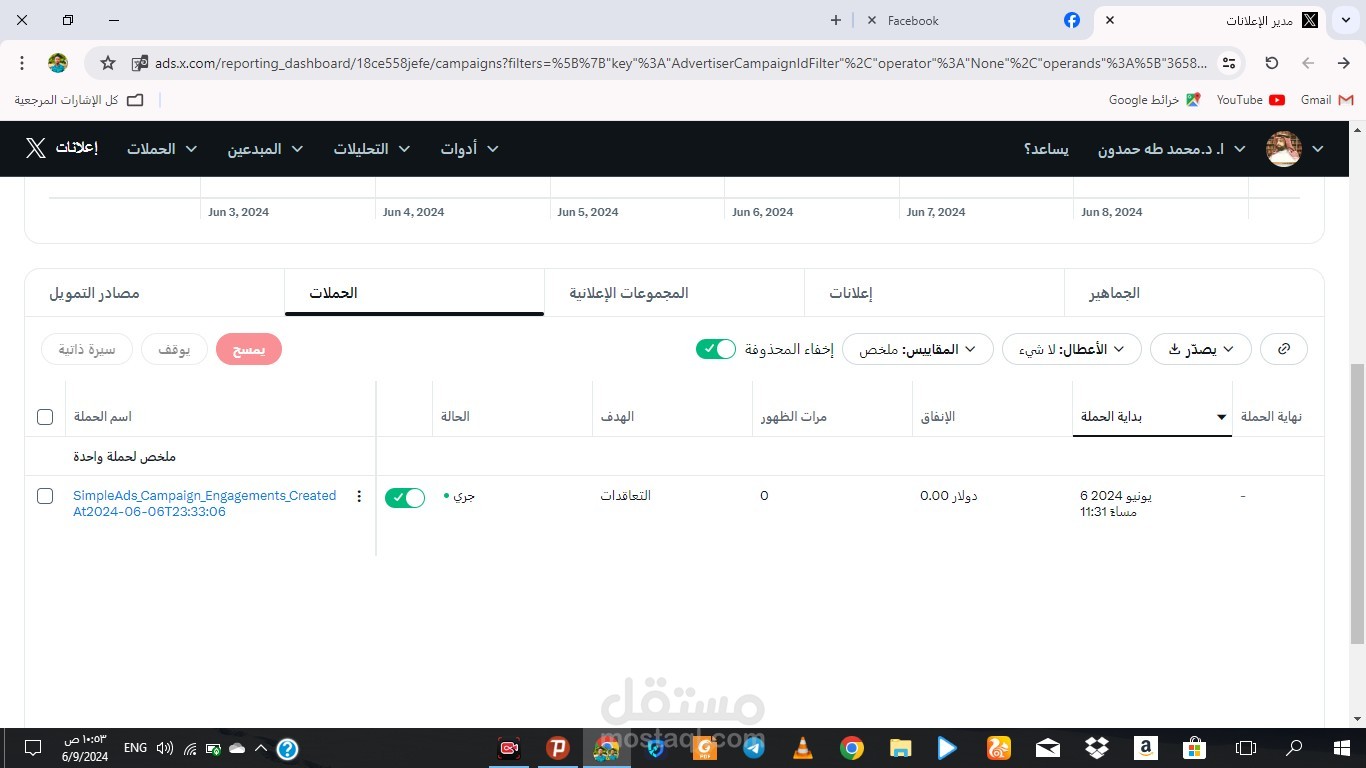Click the سيرة ذاتية button
The width and height of the screenshot is (1366, 768).
[x=87, y=349]
